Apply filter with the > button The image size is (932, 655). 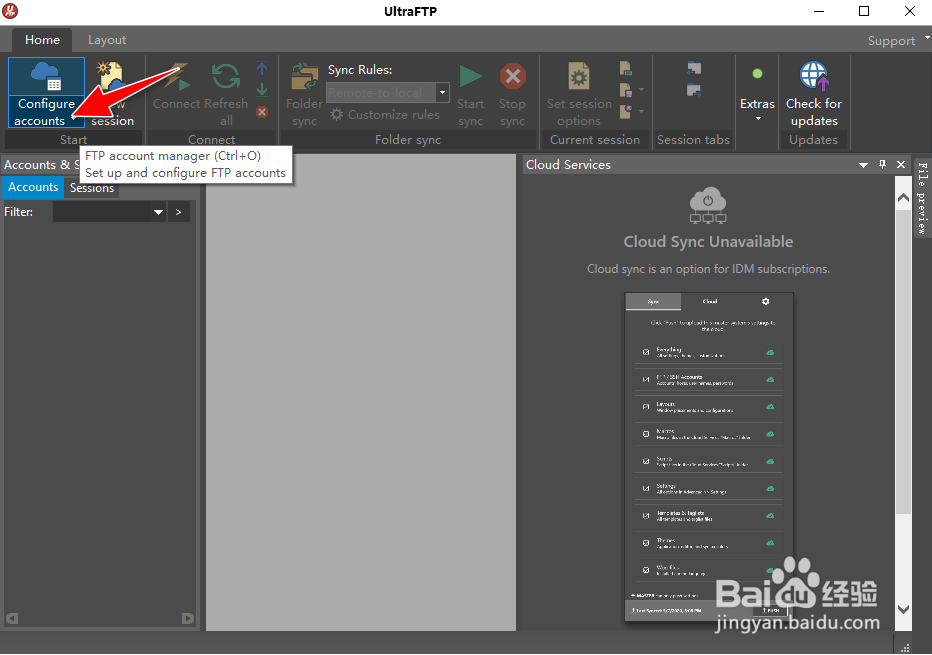pyautogui.click(x=178, y=212)
